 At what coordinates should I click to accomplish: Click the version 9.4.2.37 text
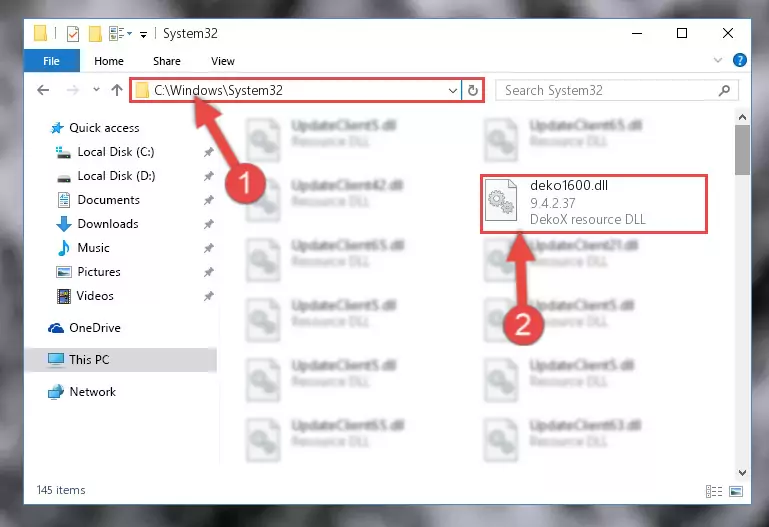(x=553, y=203)
